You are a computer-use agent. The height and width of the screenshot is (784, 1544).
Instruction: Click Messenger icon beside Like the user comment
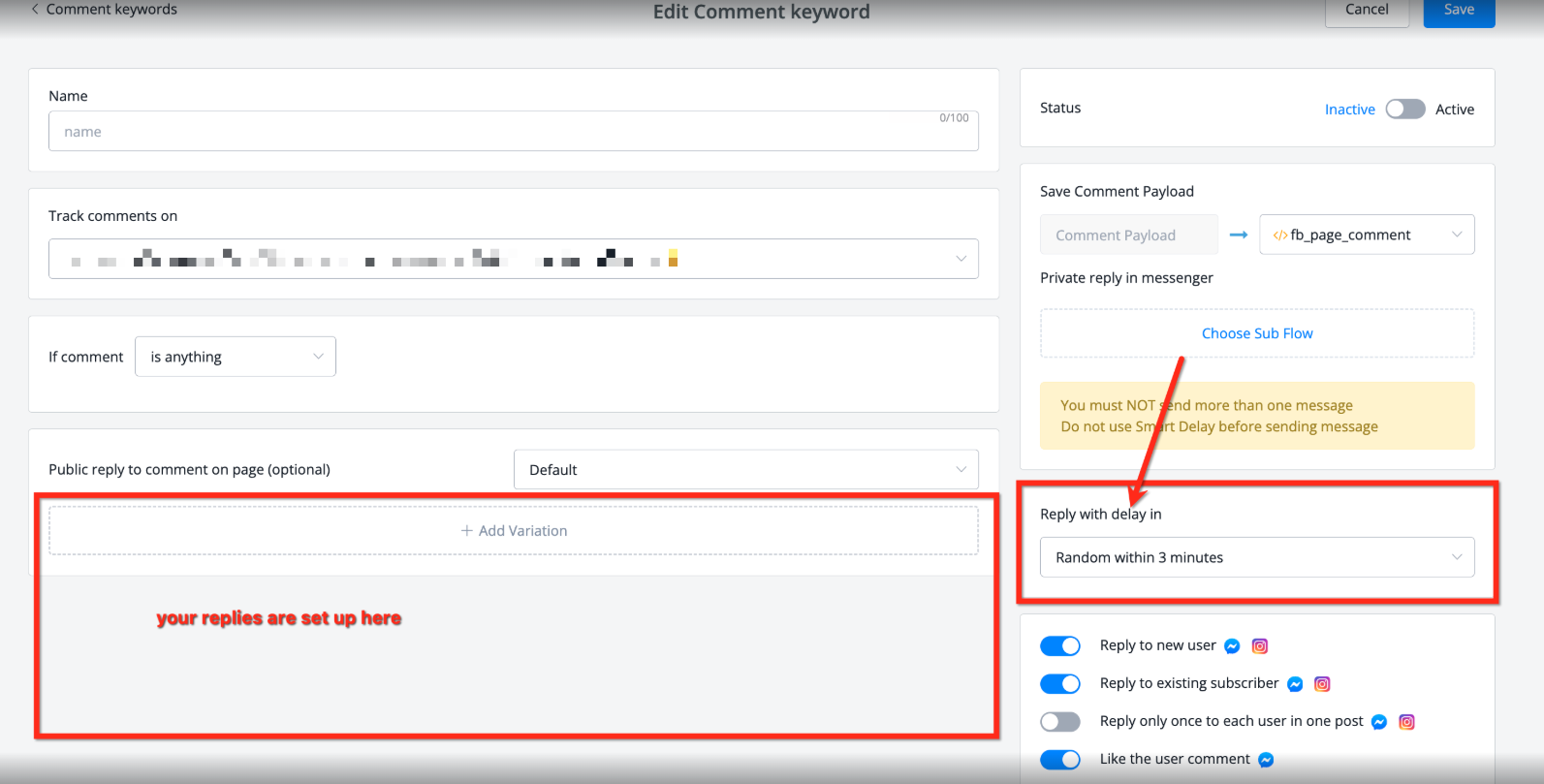(1266, 760)
